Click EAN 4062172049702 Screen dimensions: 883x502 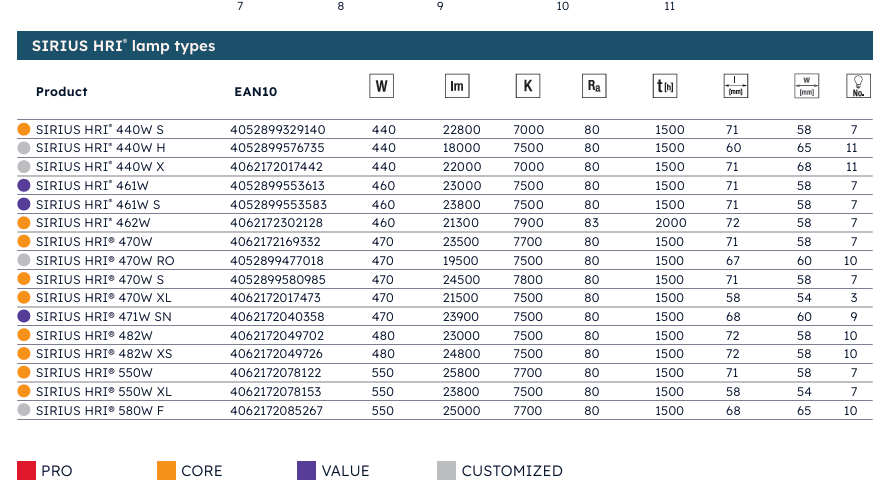pos(277,336)
